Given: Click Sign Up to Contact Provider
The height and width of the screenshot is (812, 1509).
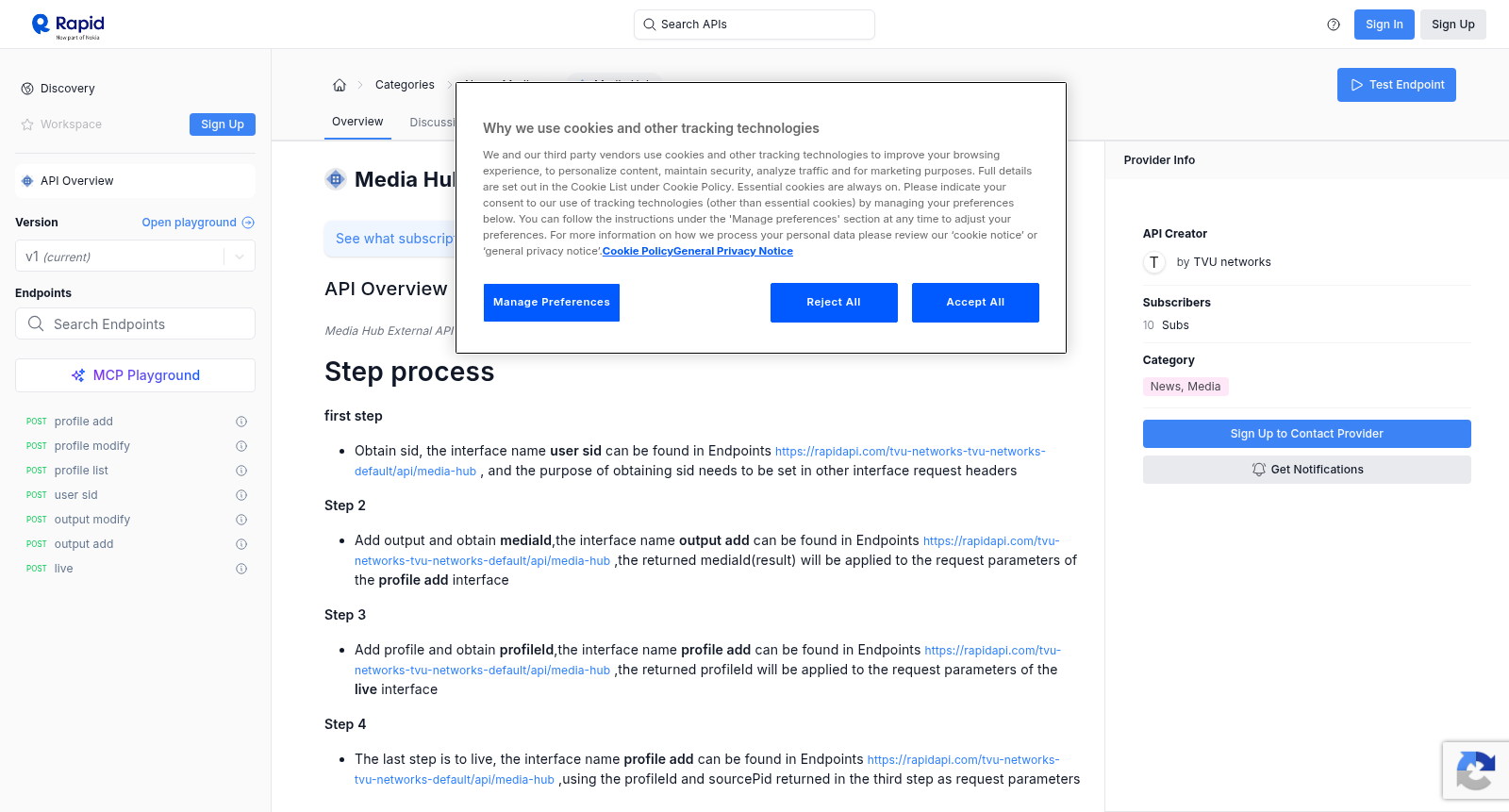Looking at the screenshot, I should [1307, 434].
